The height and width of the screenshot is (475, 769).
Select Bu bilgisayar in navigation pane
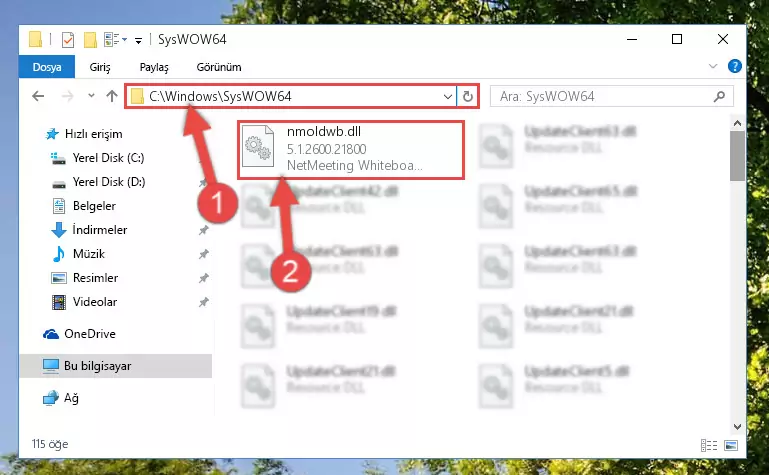point(97,366)
